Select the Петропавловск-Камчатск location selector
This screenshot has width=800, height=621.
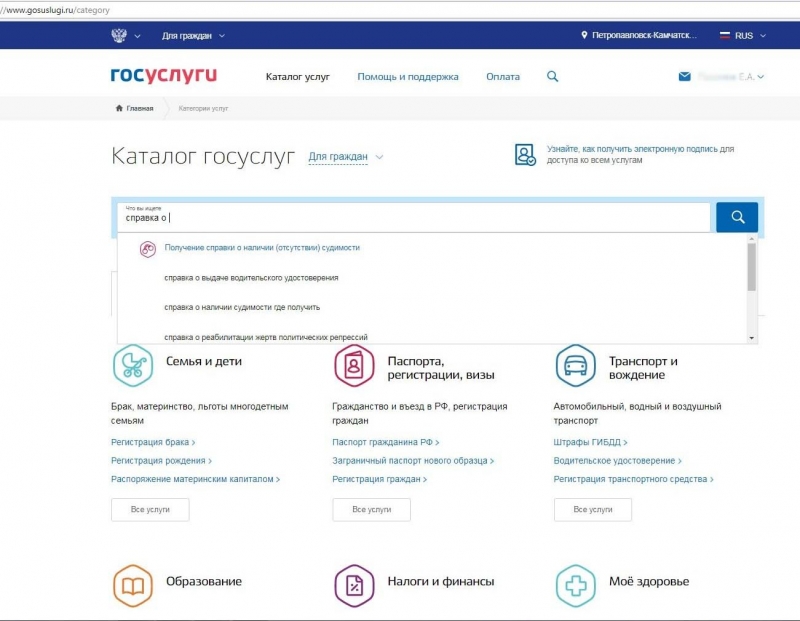(639, 35)
